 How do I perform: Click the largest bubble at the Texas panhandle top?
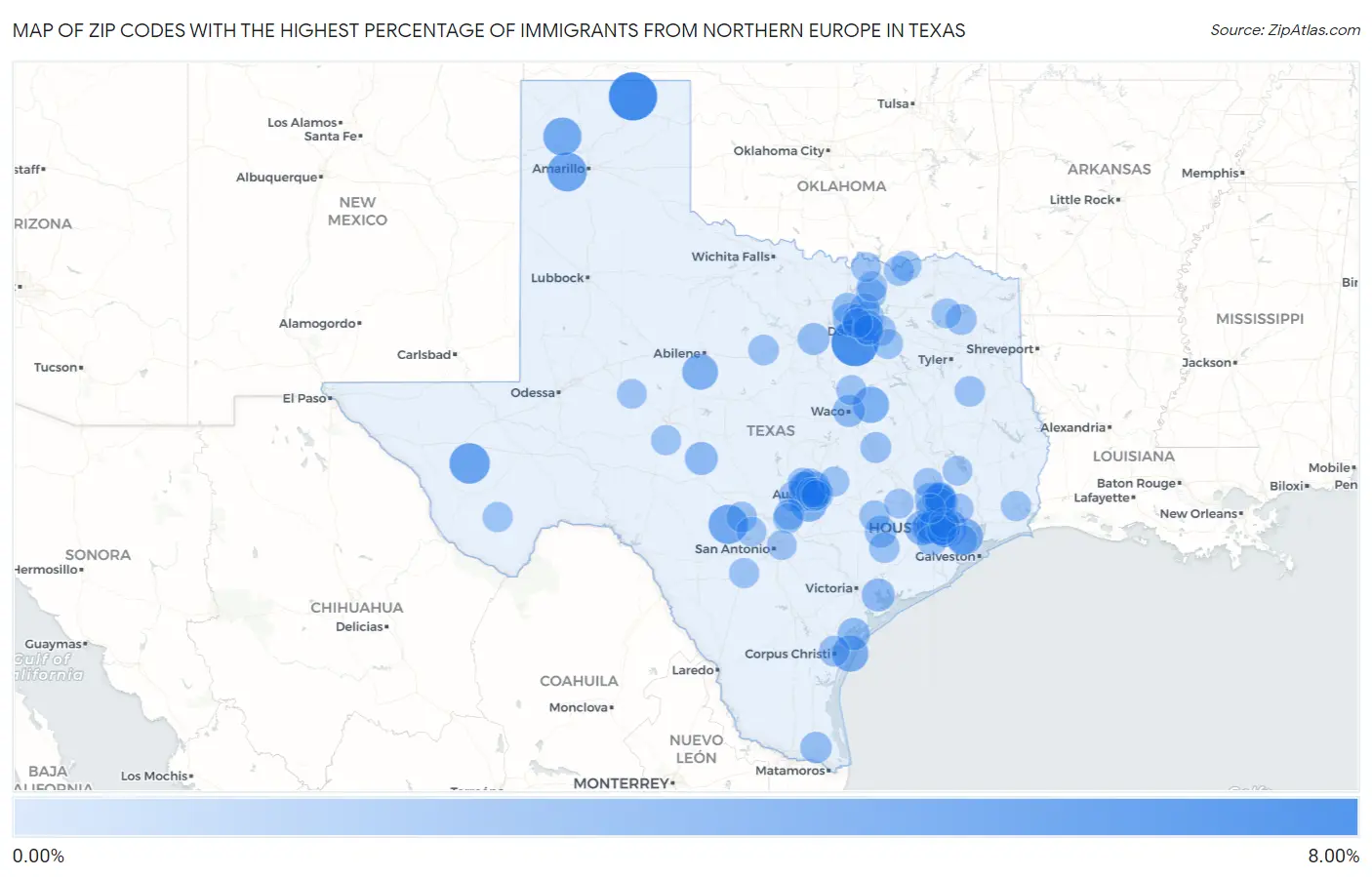coord(632,97)
